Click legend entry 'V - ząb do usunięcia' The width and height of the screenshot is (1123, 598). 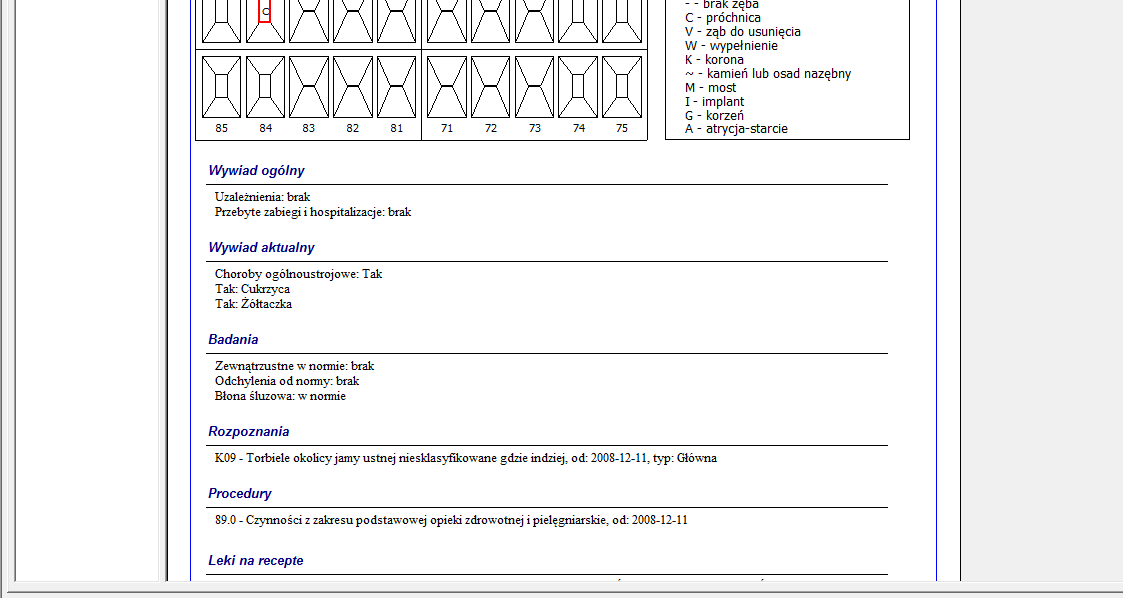743,32
